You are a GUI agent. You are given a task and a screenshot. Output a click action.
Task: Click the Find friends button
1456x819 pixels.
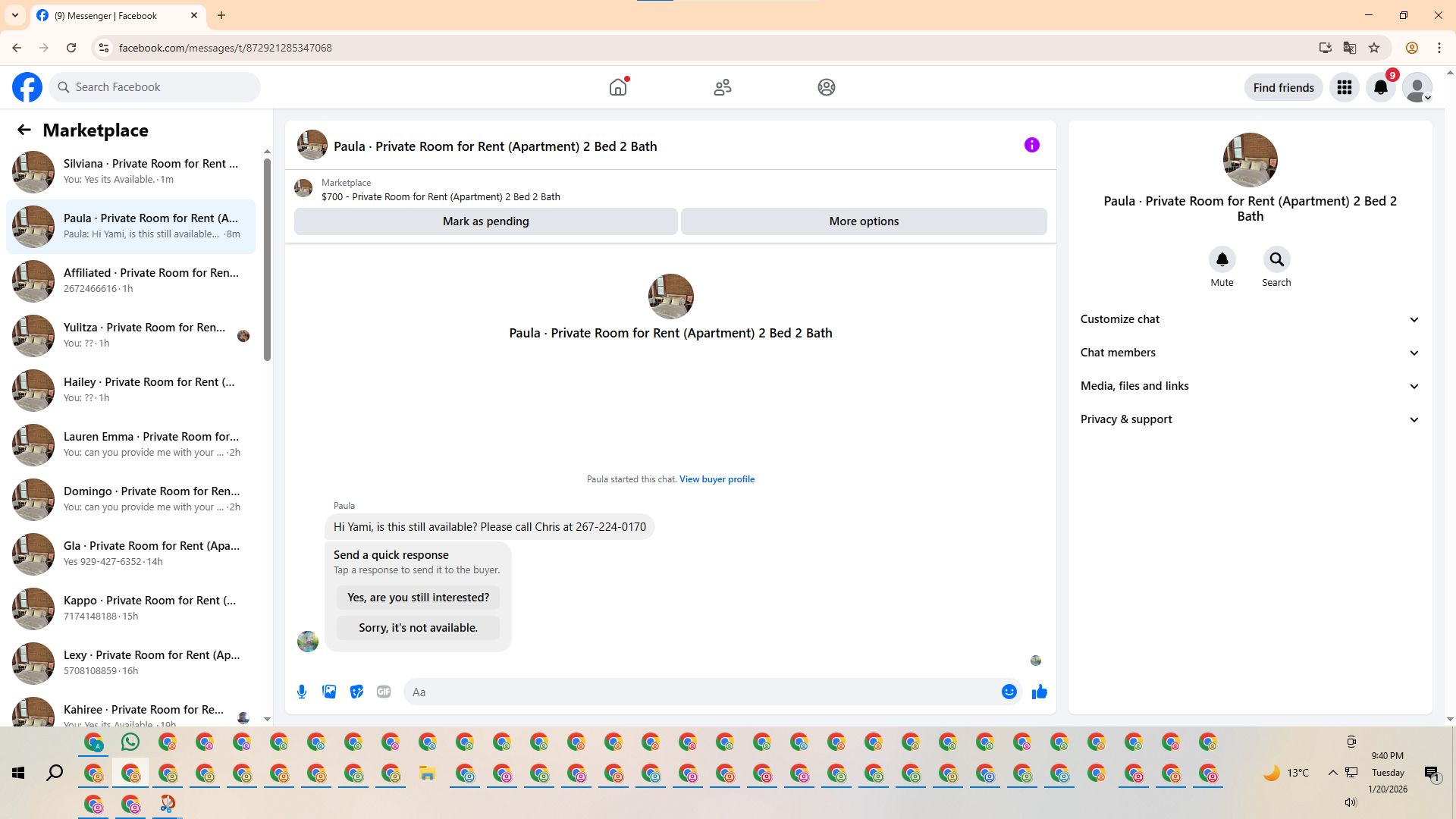[1284, 87]
